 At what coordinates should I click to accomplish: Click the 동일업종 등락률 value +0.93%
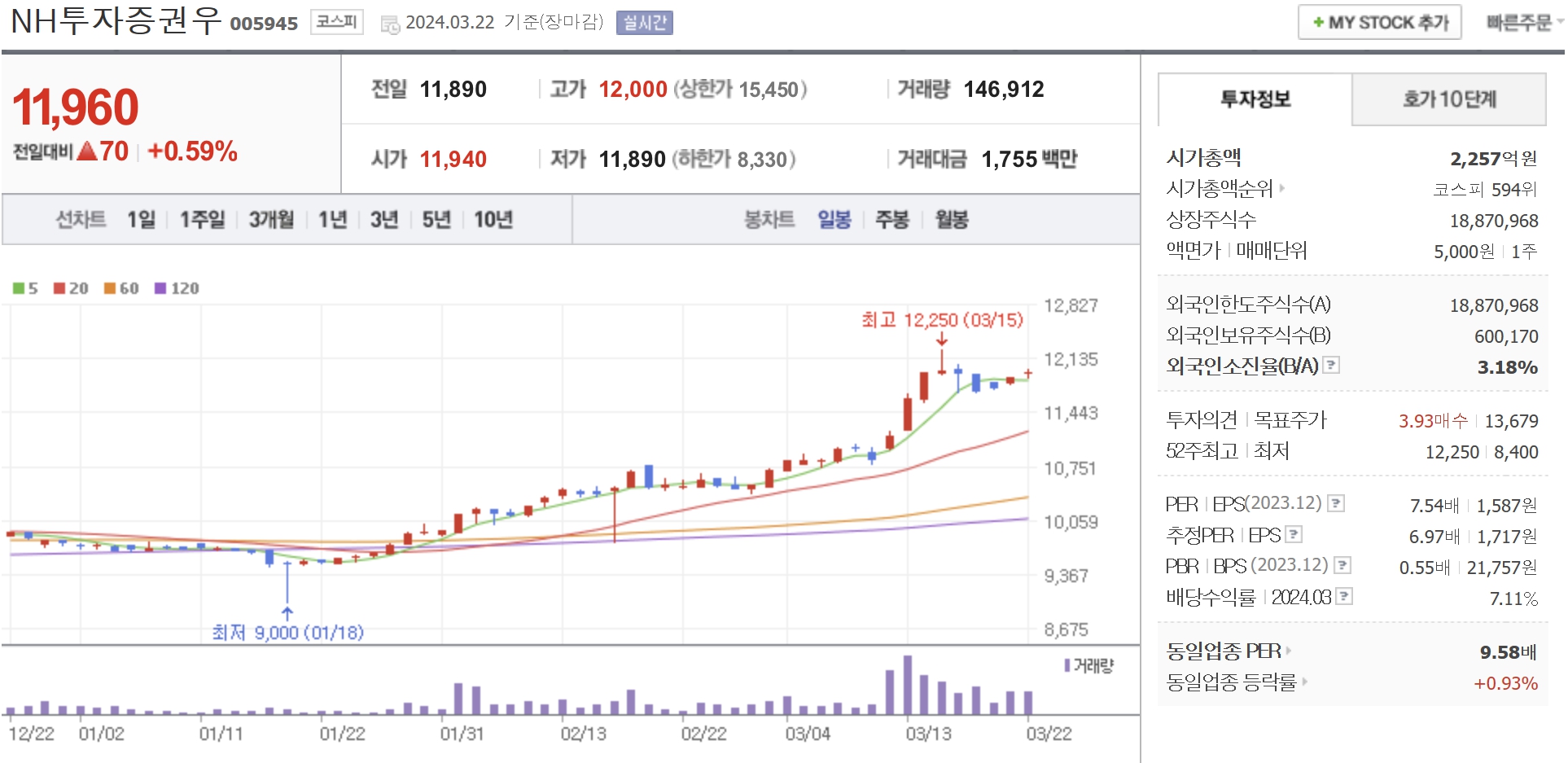(x=1505, y=683)
